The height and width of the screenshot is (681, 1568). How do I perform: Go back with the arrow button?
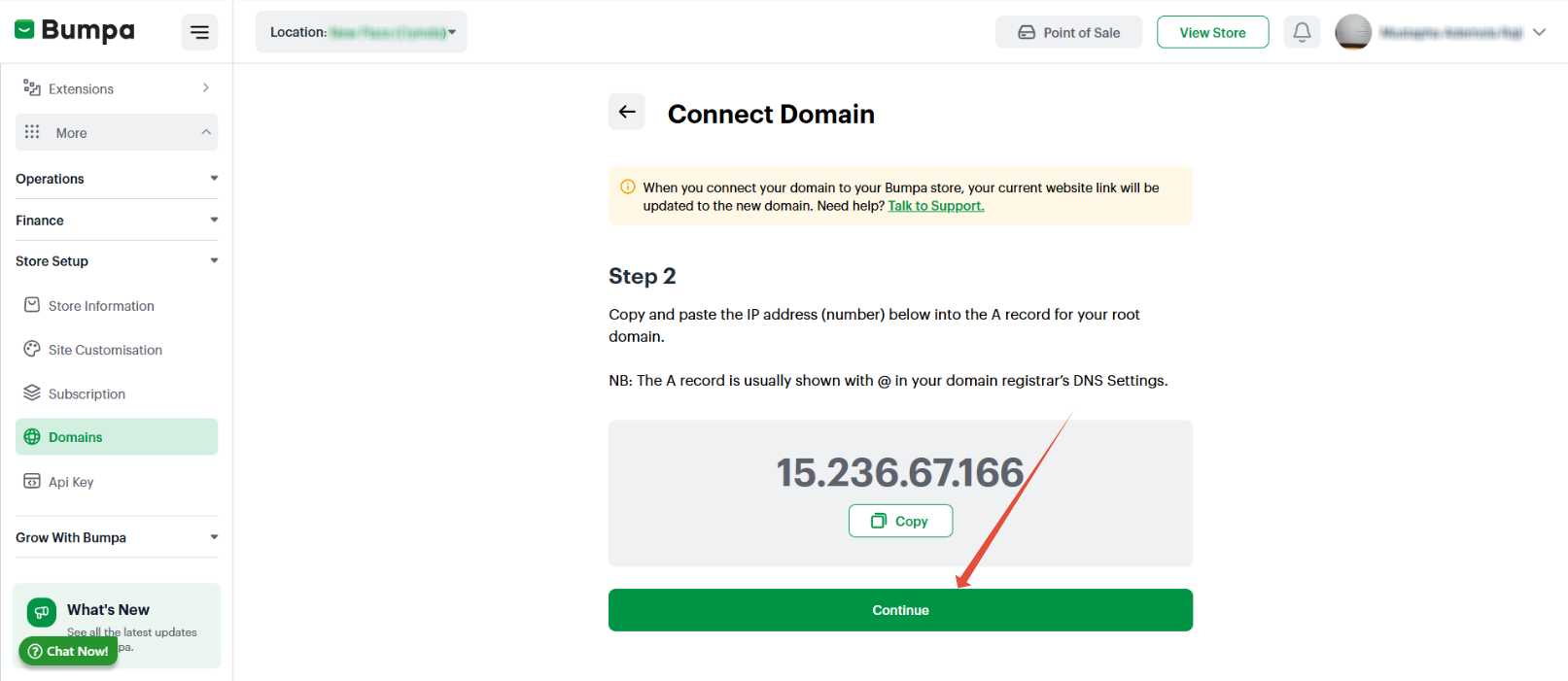[627, 112]
